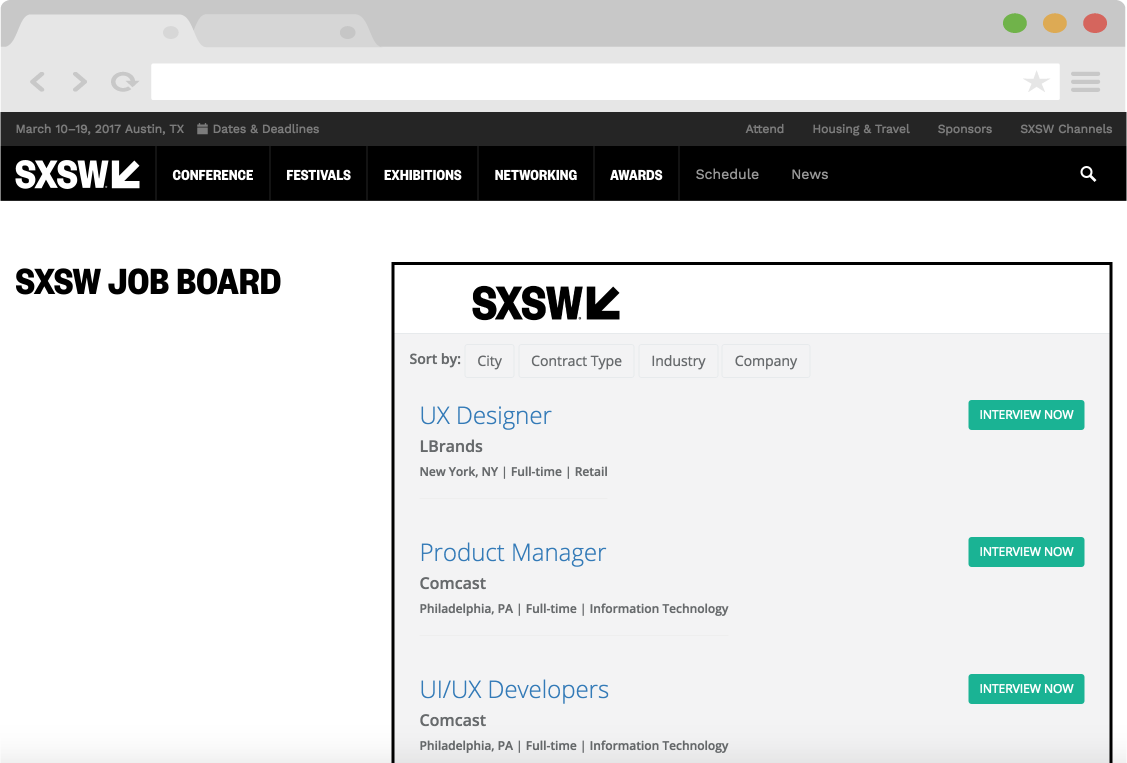1127x763 pixels.
Task: Open the Networking menu
Action: pos(535,175)
